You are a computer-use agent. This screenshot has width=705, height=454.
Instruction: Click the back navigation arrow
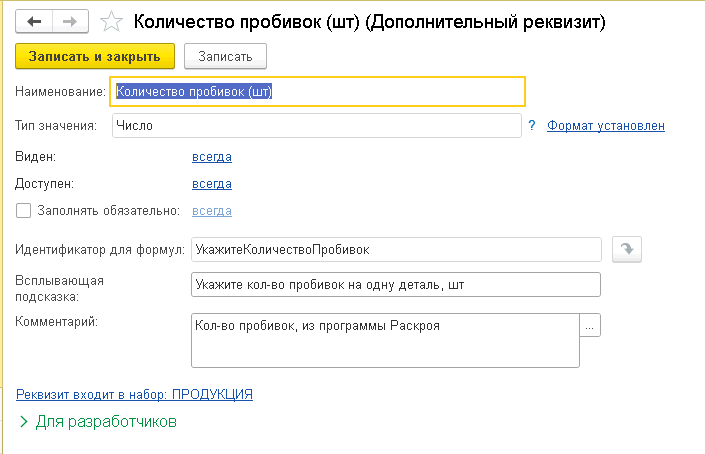point(35,20)
